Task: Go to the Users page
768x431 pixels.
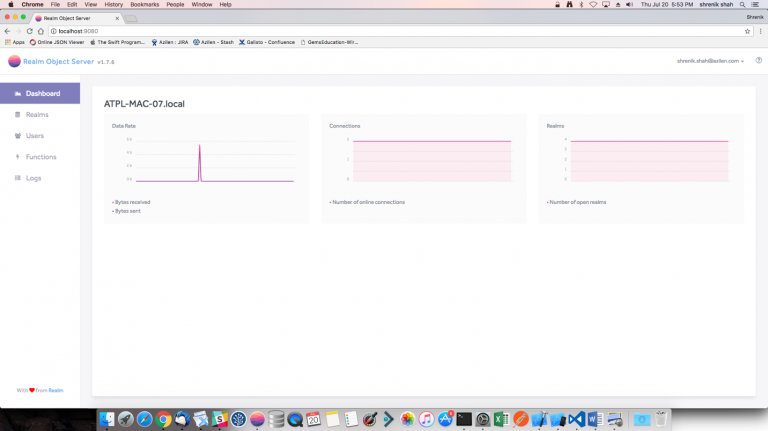Action: [34, 136]
